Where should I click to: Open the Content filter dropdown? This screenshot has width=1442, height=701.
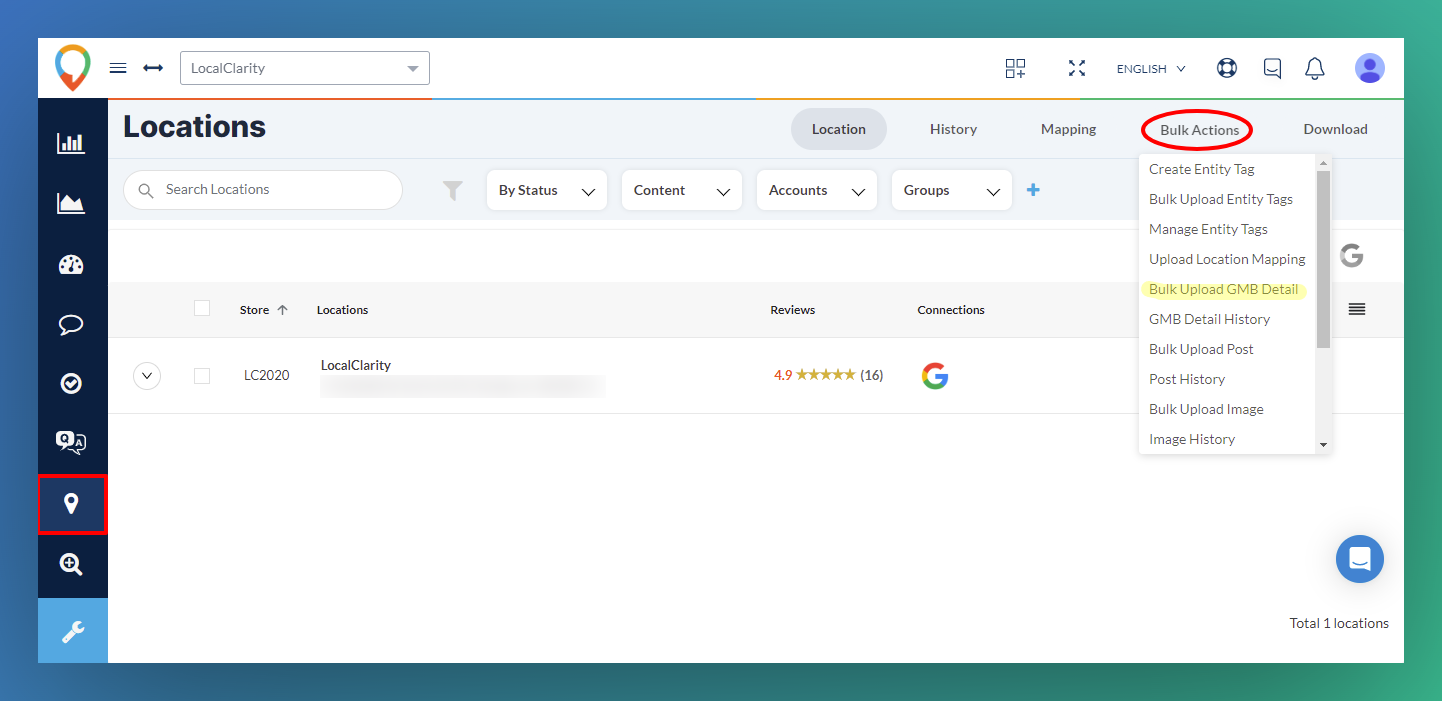coord(682,190)
